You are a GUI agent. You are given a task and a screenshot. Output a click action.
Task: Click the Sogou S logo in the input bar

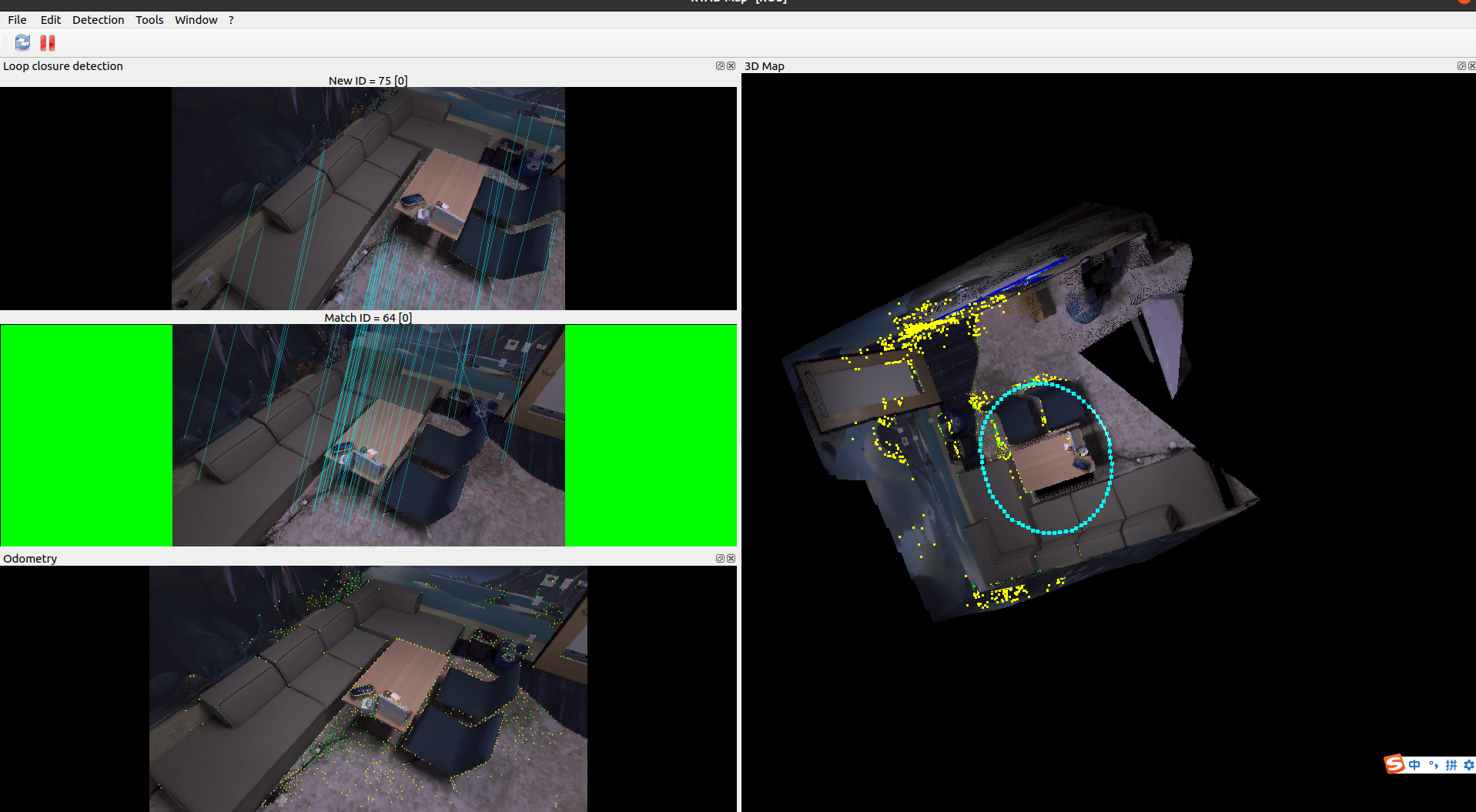(x=1394, y=764)
